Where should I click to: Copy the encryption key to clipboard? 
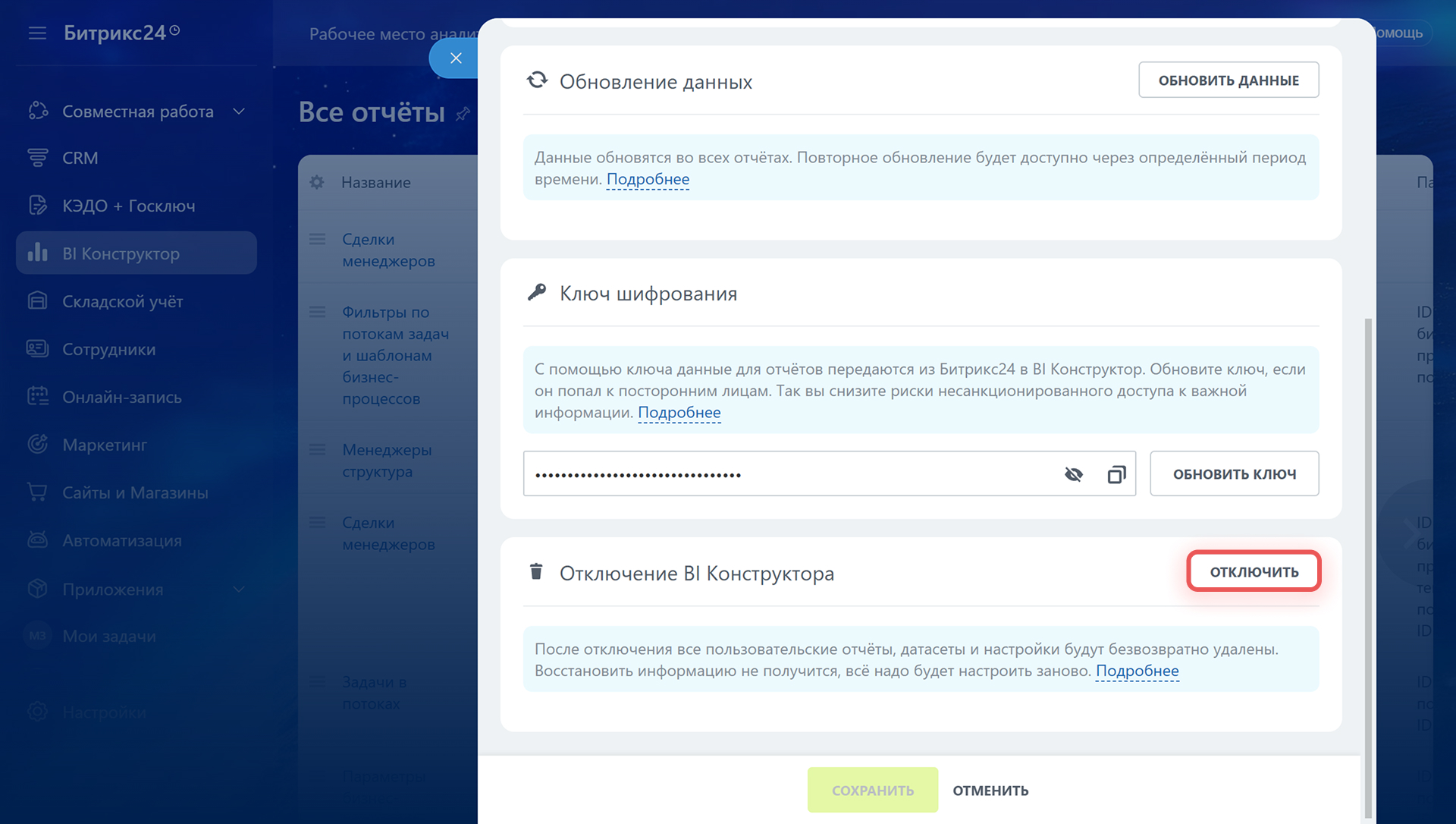coord(1116,474)
